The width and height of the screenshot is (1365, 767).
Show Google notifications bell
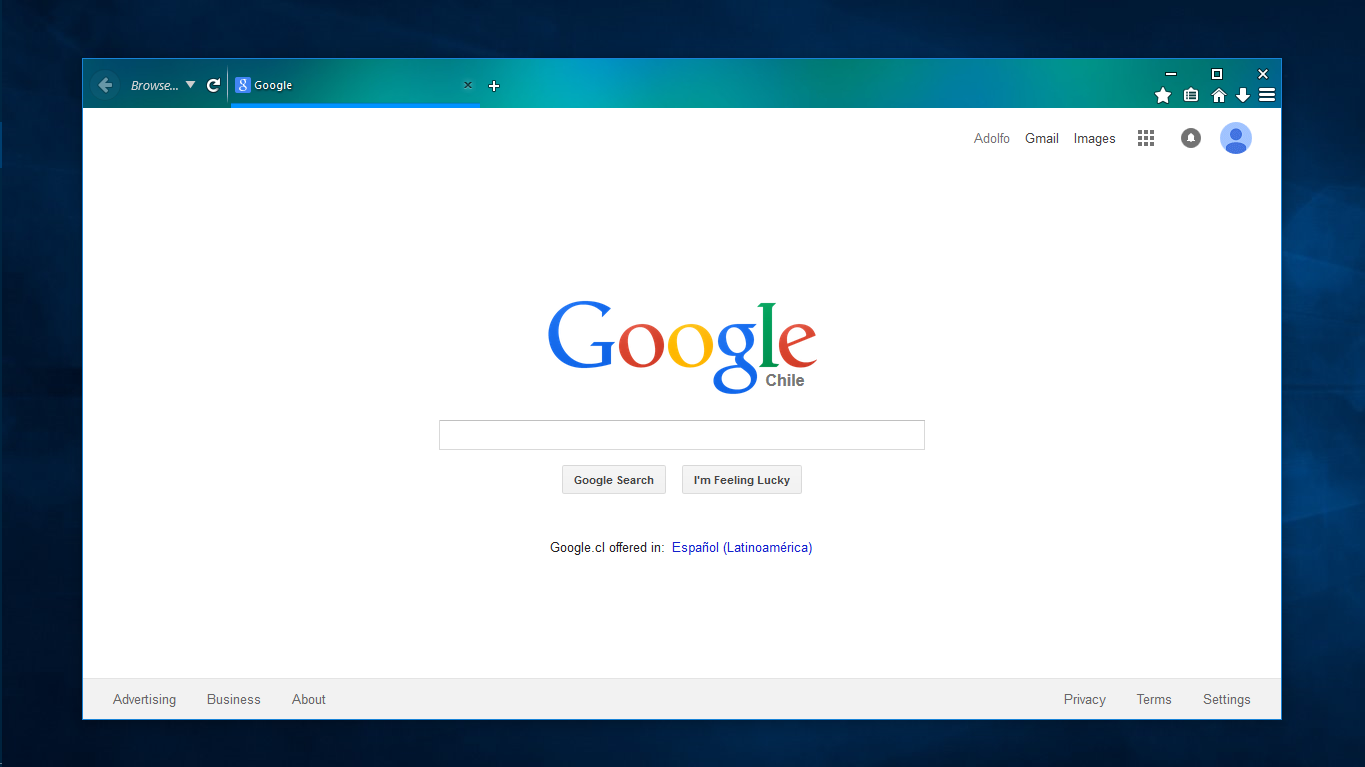click(x=1191, y=138)
